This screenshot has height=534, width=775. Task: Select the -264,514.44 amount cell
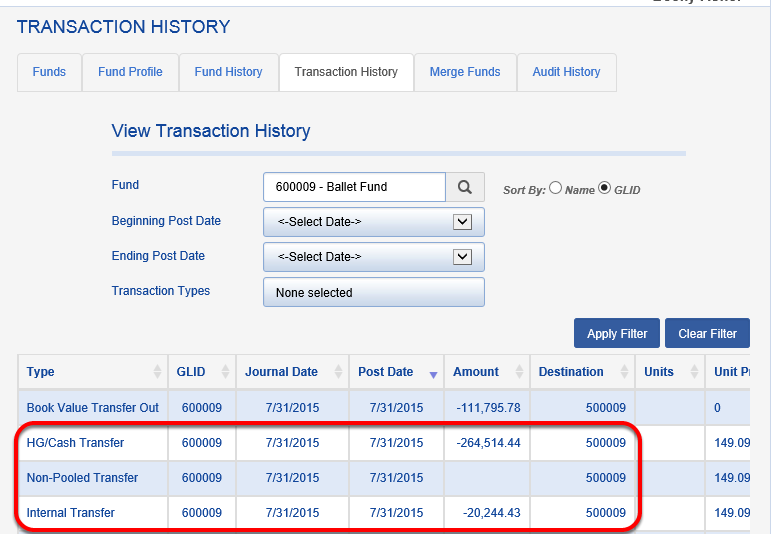pos(488,443)
